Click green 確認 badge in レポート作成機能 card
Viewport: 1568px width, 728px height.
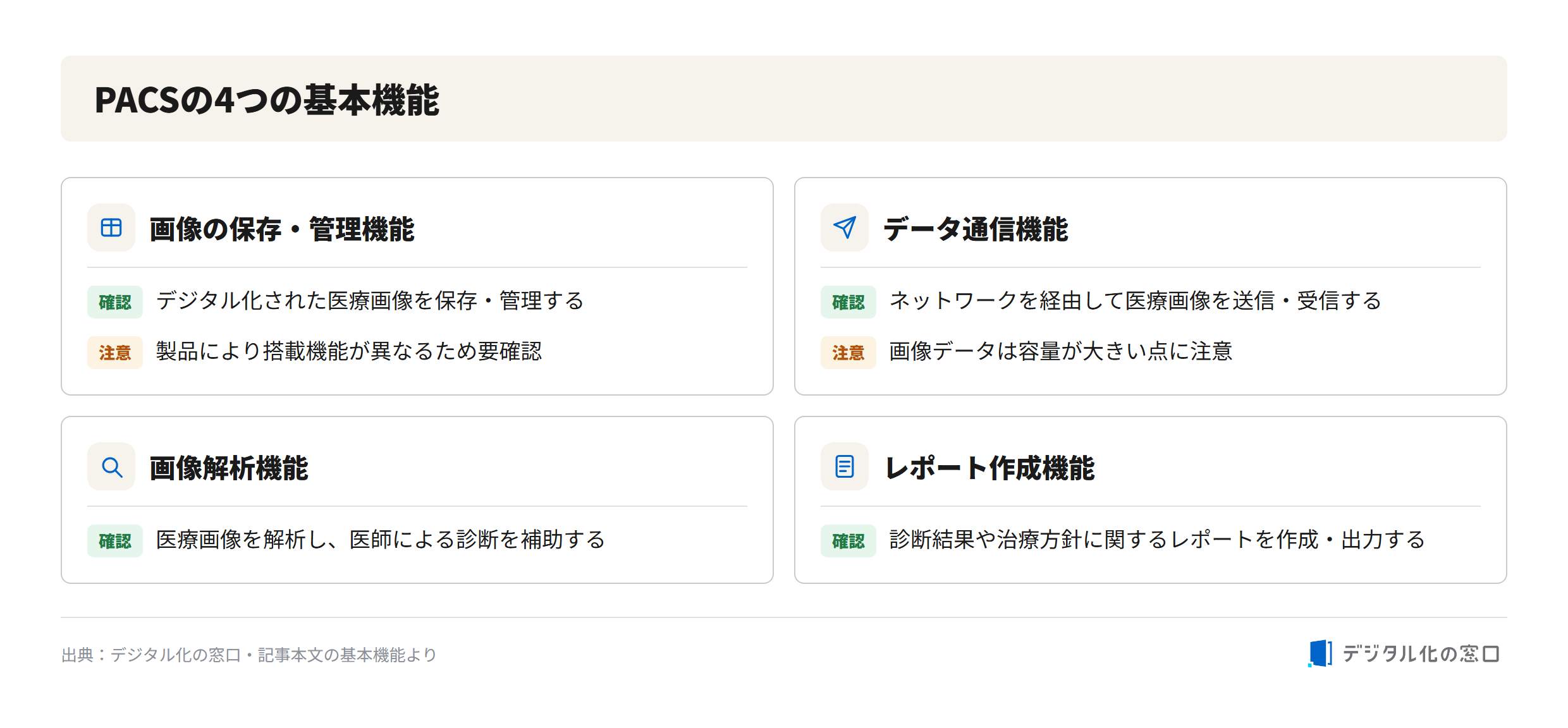click(848, 541)
